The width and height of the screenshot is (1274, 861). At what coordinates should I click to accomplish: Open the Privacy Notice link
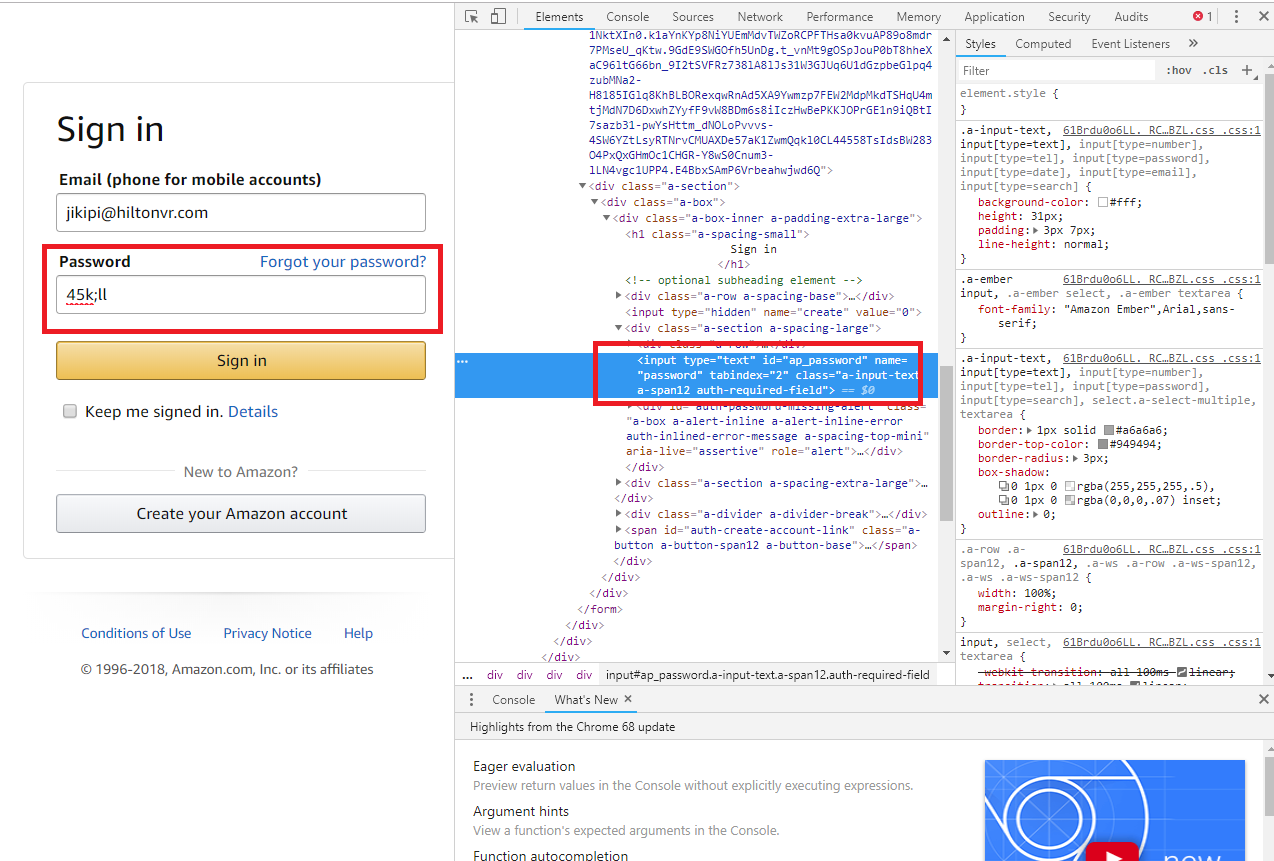[267, 633]
